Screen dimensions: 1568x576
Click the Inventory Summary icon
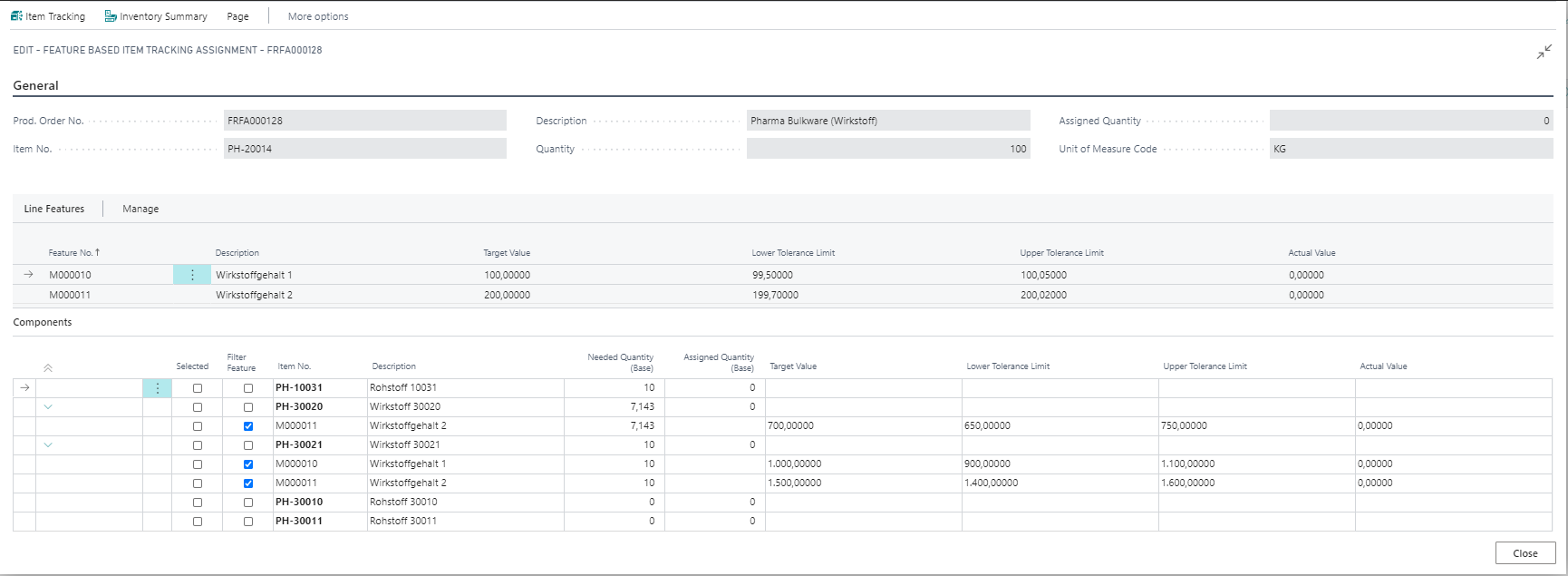point(111,15)
